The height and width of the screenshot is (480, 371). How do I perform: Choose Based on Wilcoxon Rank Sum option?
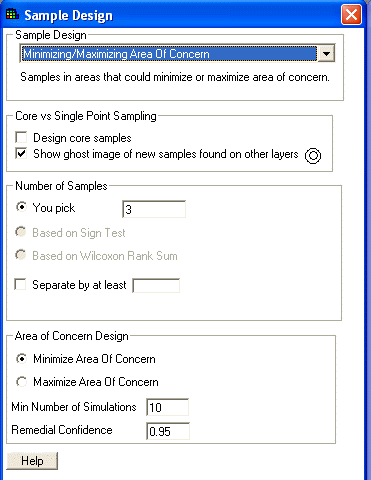21,255
